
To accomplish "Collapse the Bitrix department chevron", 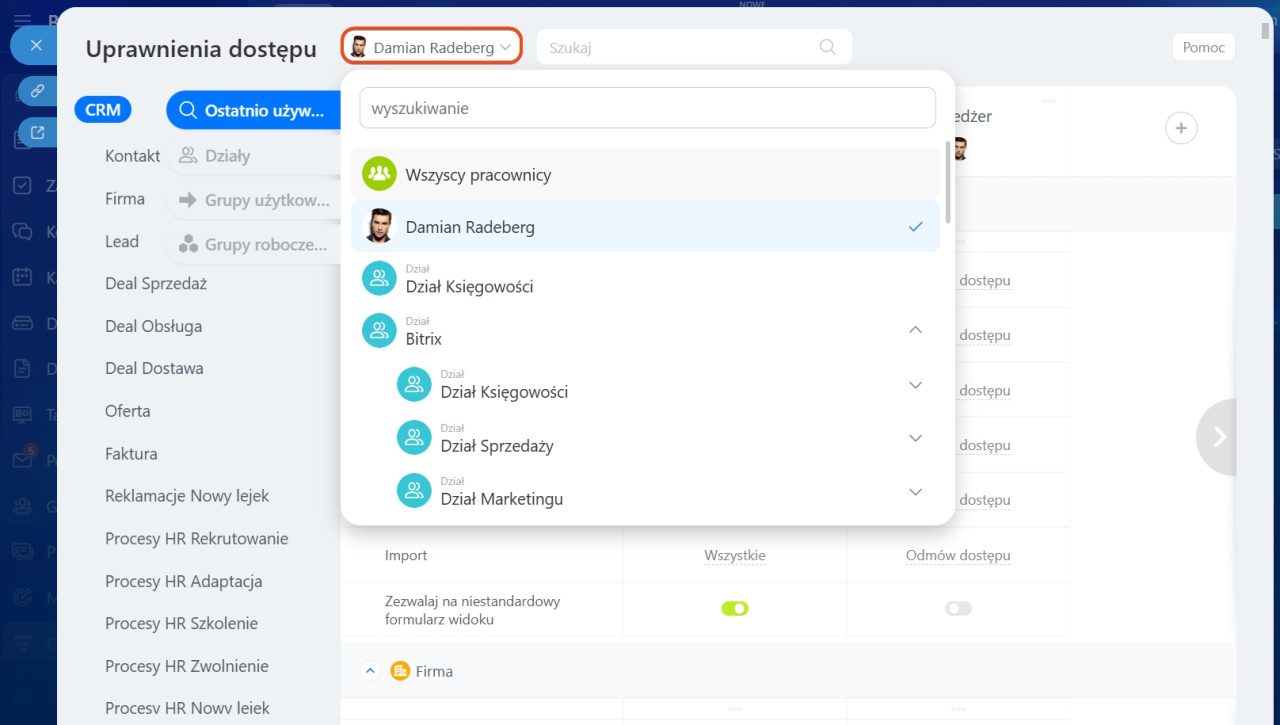I will click(x=915, y=330).
